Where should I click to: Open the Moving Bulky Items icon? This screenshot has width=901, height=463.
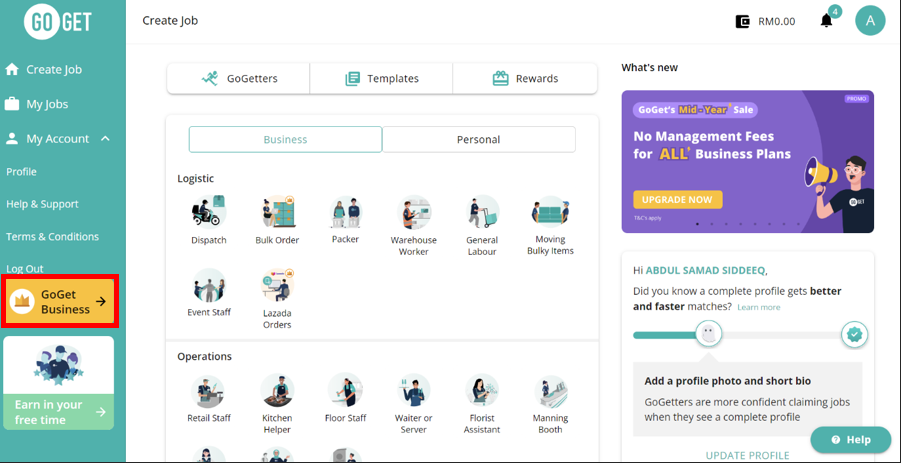coord(550,211)
